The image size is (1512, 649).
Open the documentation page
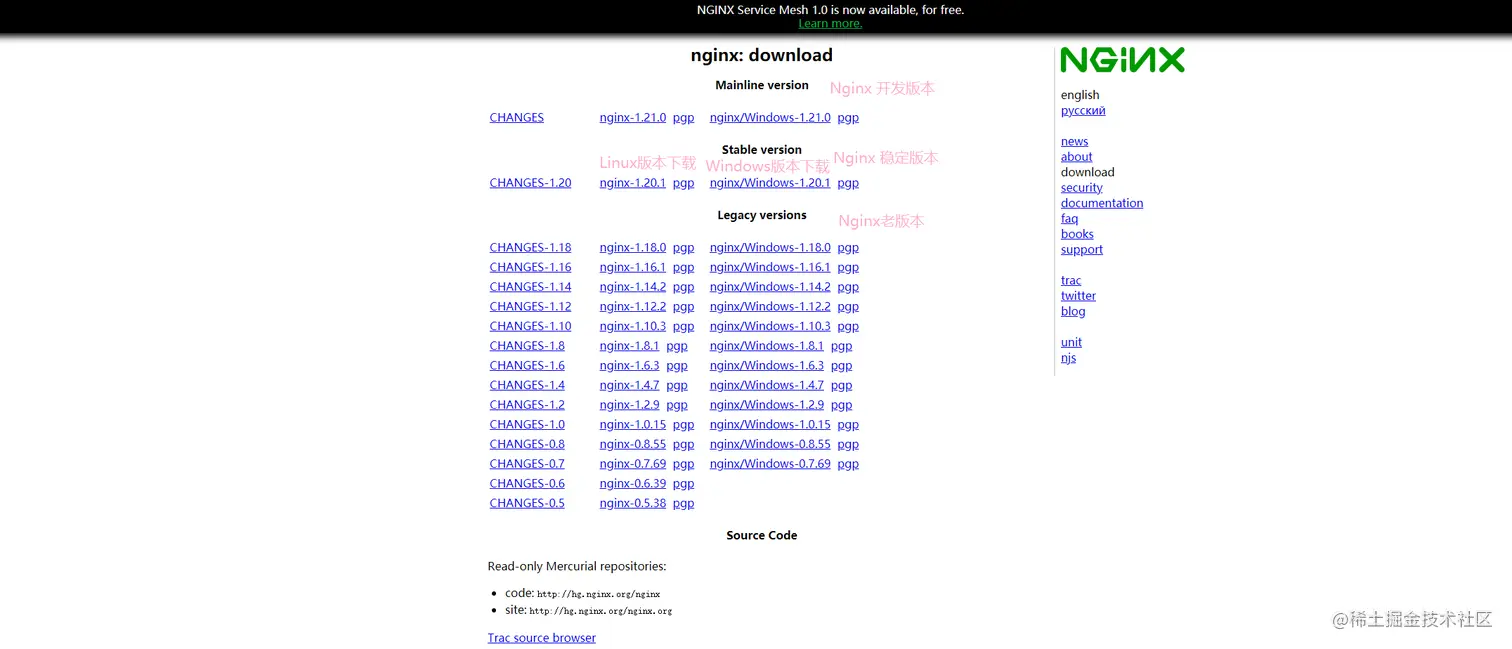1102,202
